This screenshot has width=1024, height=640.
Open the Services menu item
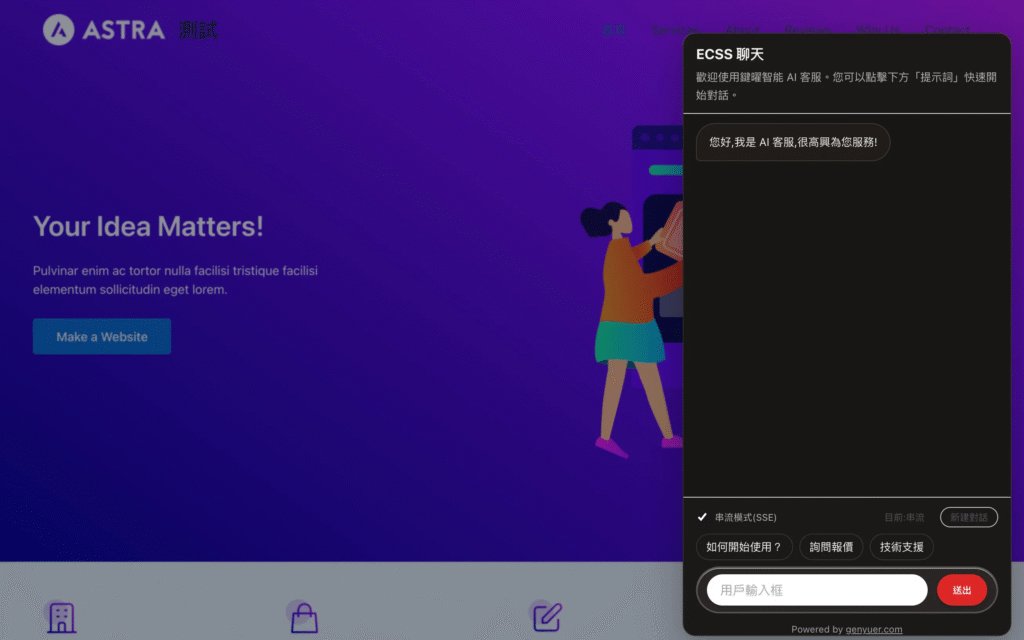pyautogui.click(x=675, y=30)
